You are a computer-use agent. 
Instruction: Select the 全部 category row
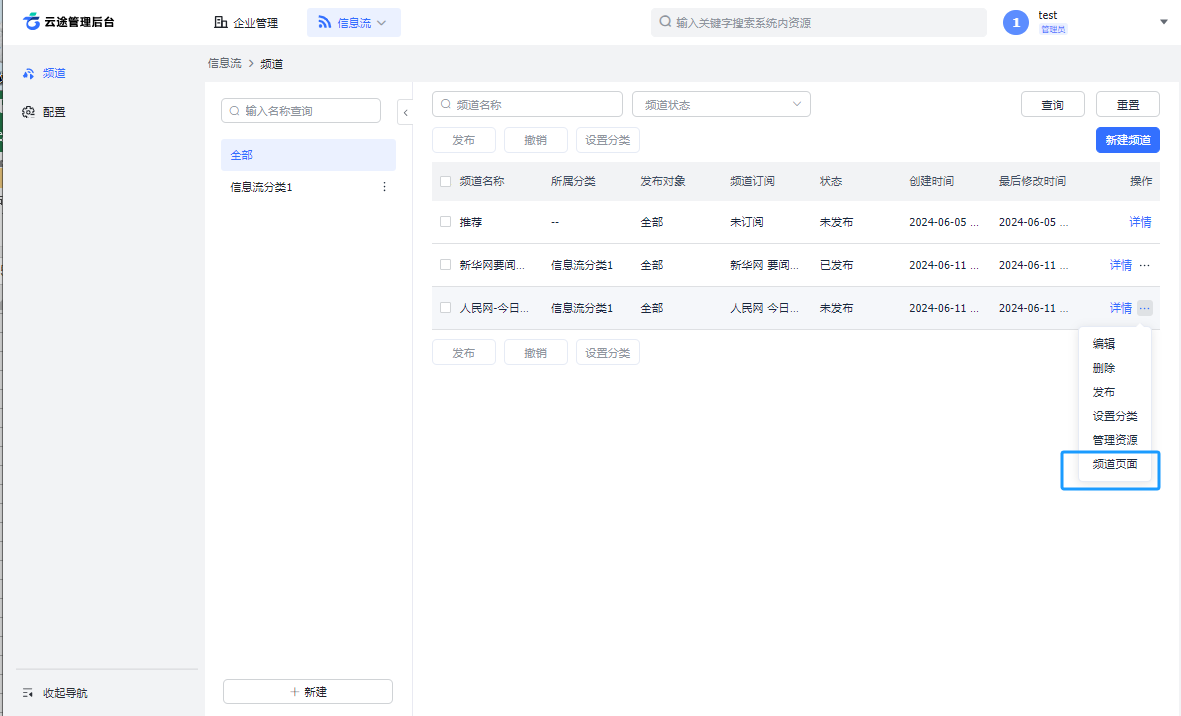[308, 155]
